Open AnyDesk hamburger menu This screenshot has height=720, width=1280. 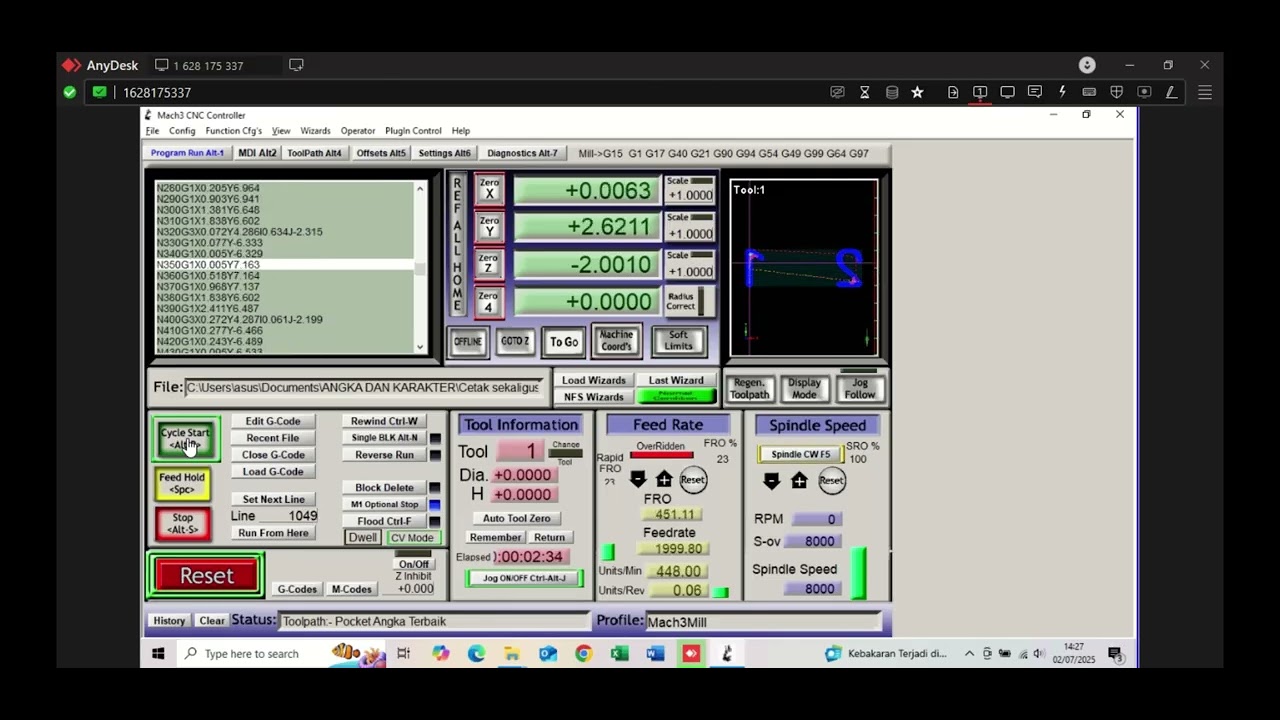coord(1205,92)
